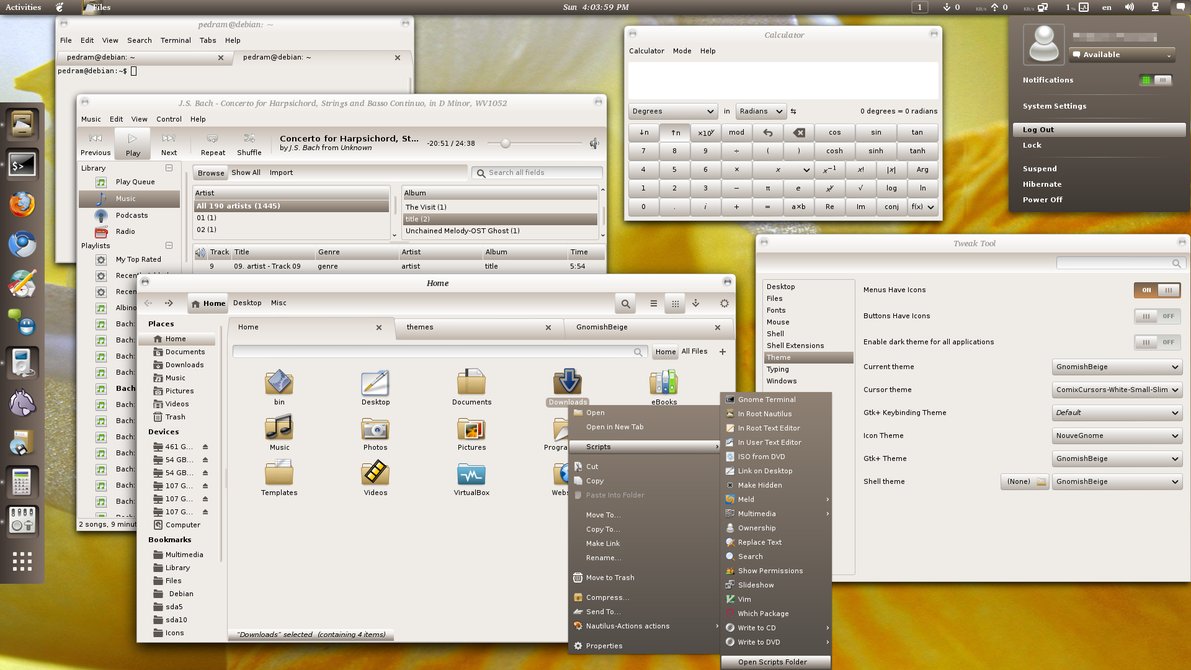
Task: Open the Degrees unit dropdown in Calculator
Action: tap(672, 112)
